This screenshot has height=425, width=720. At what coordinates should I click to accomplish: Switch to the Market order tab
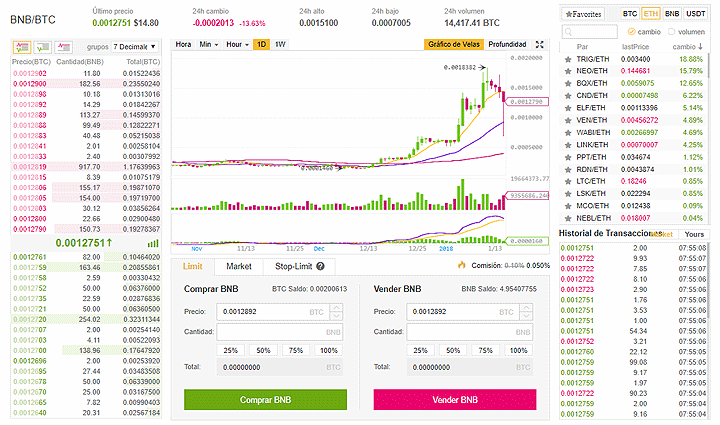[x=239, y=267]
